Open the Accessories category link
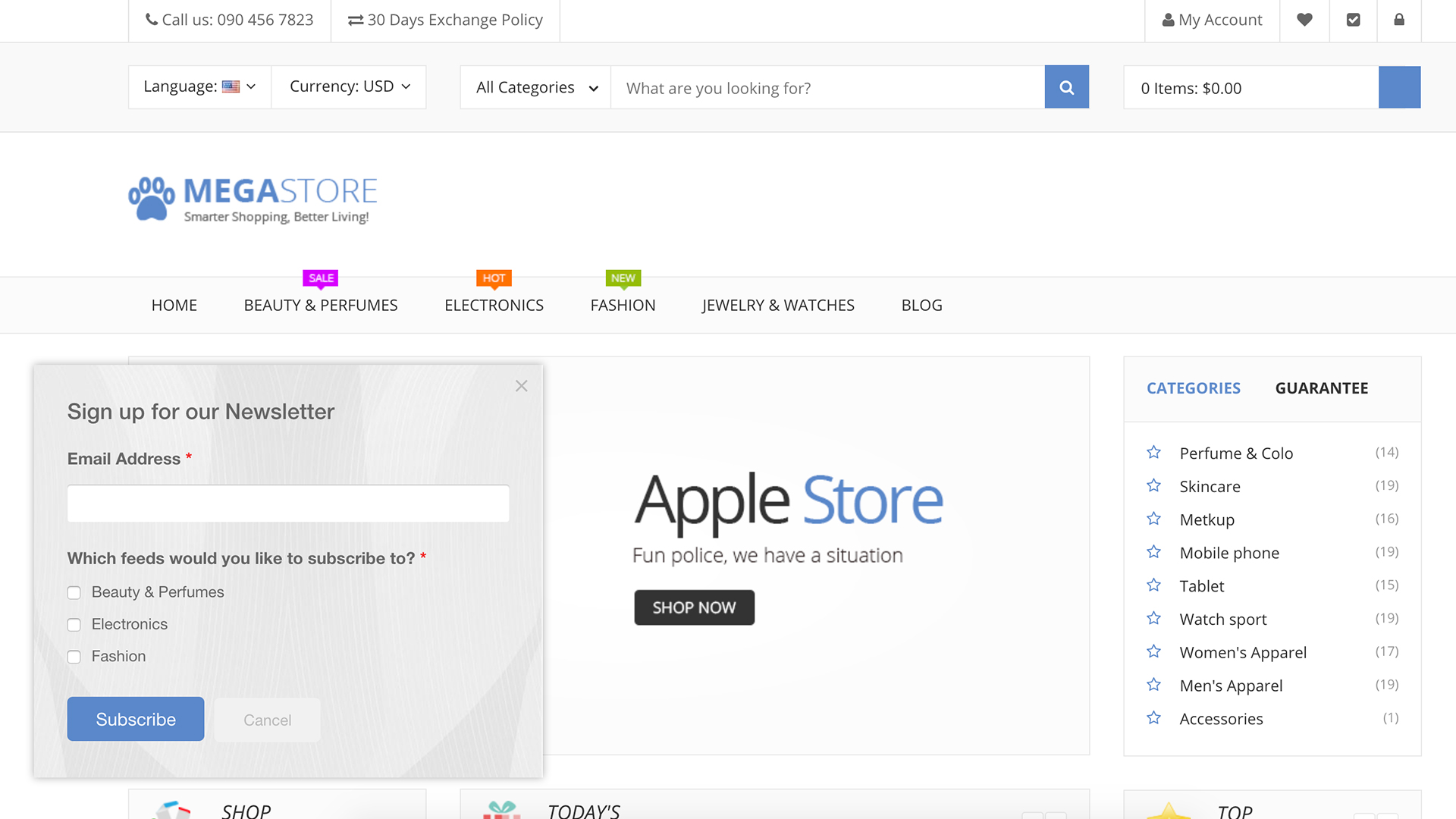 [1221, 719]
